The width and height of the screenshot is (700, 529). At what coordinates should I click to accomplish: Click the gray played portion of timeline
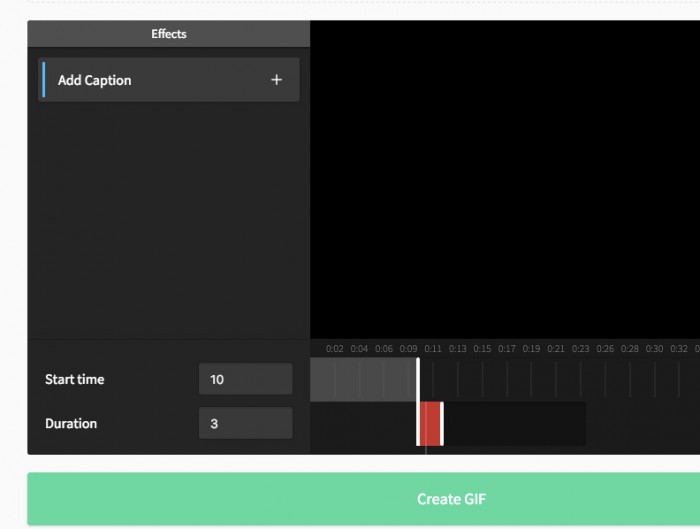(363, 379)
